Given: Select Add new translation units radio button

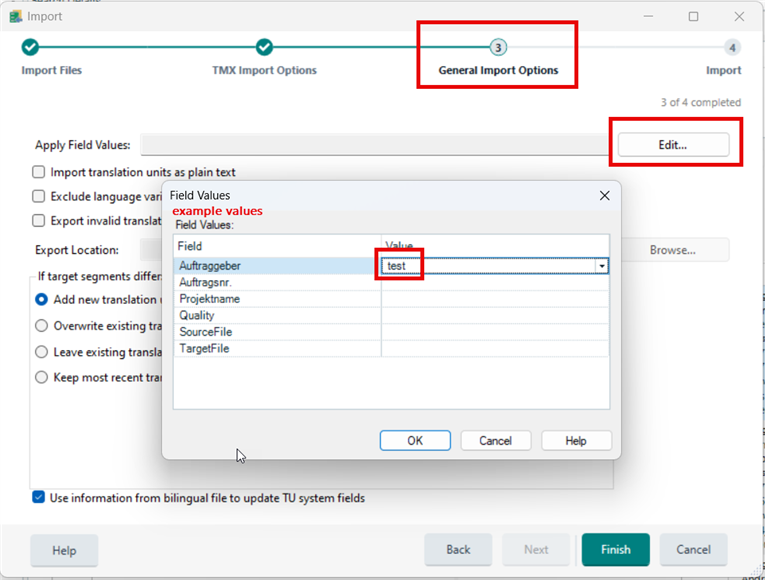Looking at the screenshot, I should click(x=41, y=299).
